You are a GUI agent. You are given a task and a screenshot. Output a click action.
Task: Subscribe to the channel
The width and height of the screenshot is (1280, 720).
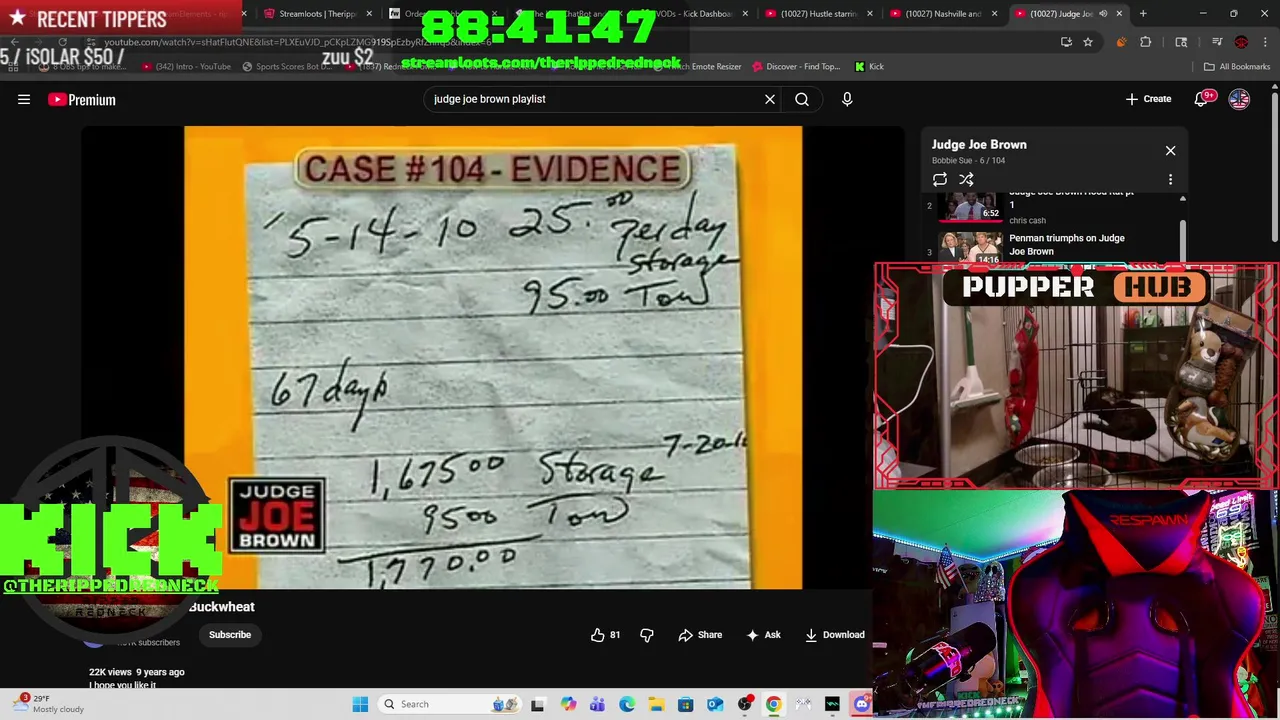[230, 635]
